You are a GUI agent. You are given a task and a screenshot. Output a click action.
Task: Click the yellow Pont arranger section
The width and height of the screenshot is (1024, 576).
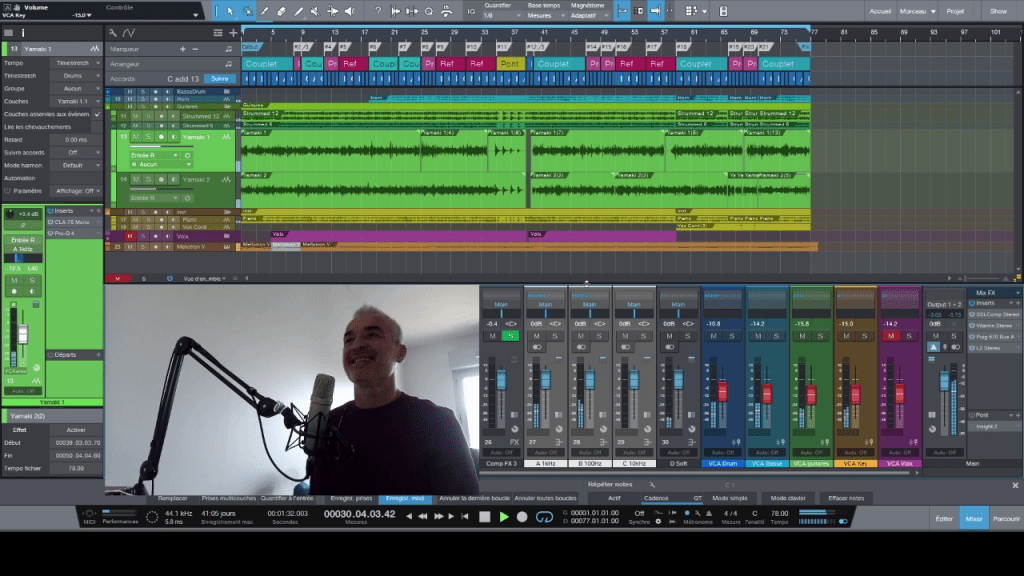(510, 63)
